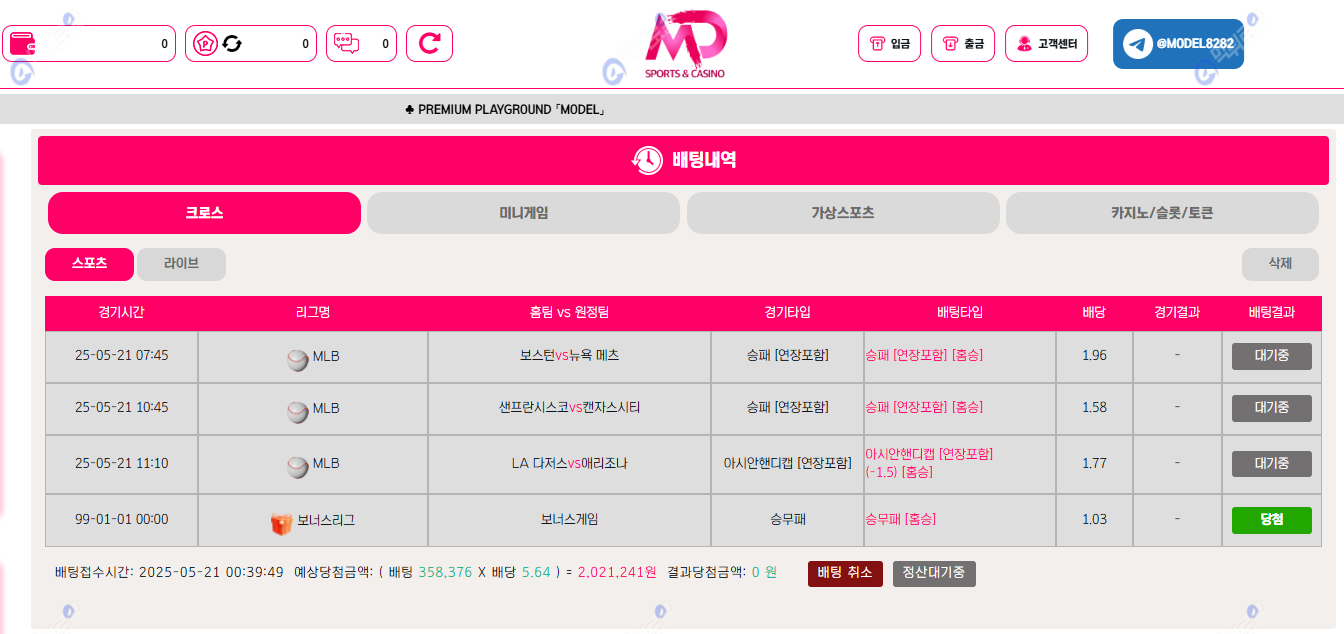1344x634 pixels.
Task: Open the 출금 withdrawal page
Action: (962, 44)
